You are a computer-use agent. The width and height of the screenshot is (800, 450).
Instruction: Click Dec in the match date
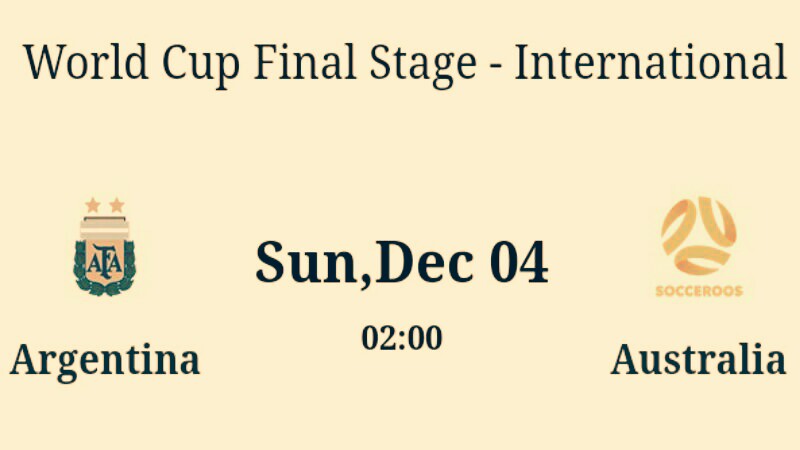(424, 263)
